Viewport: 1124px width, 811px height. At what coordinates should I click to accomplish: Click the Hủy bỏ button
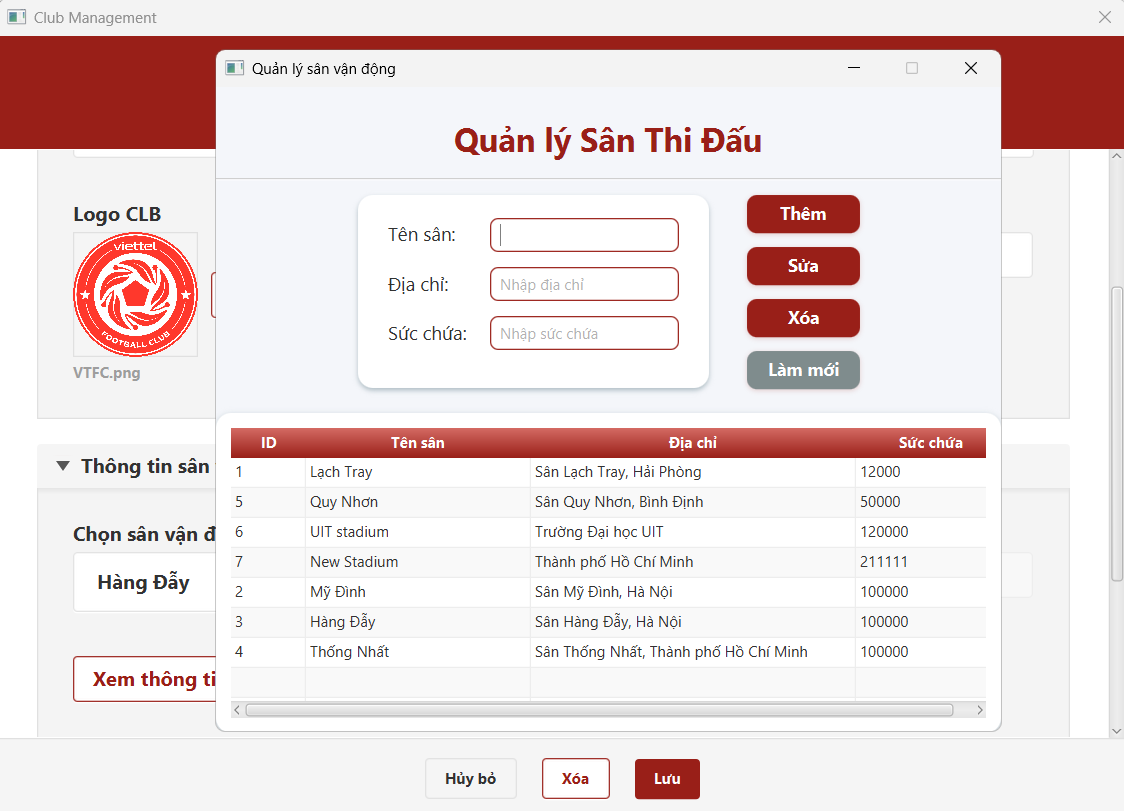pos(471,778)
